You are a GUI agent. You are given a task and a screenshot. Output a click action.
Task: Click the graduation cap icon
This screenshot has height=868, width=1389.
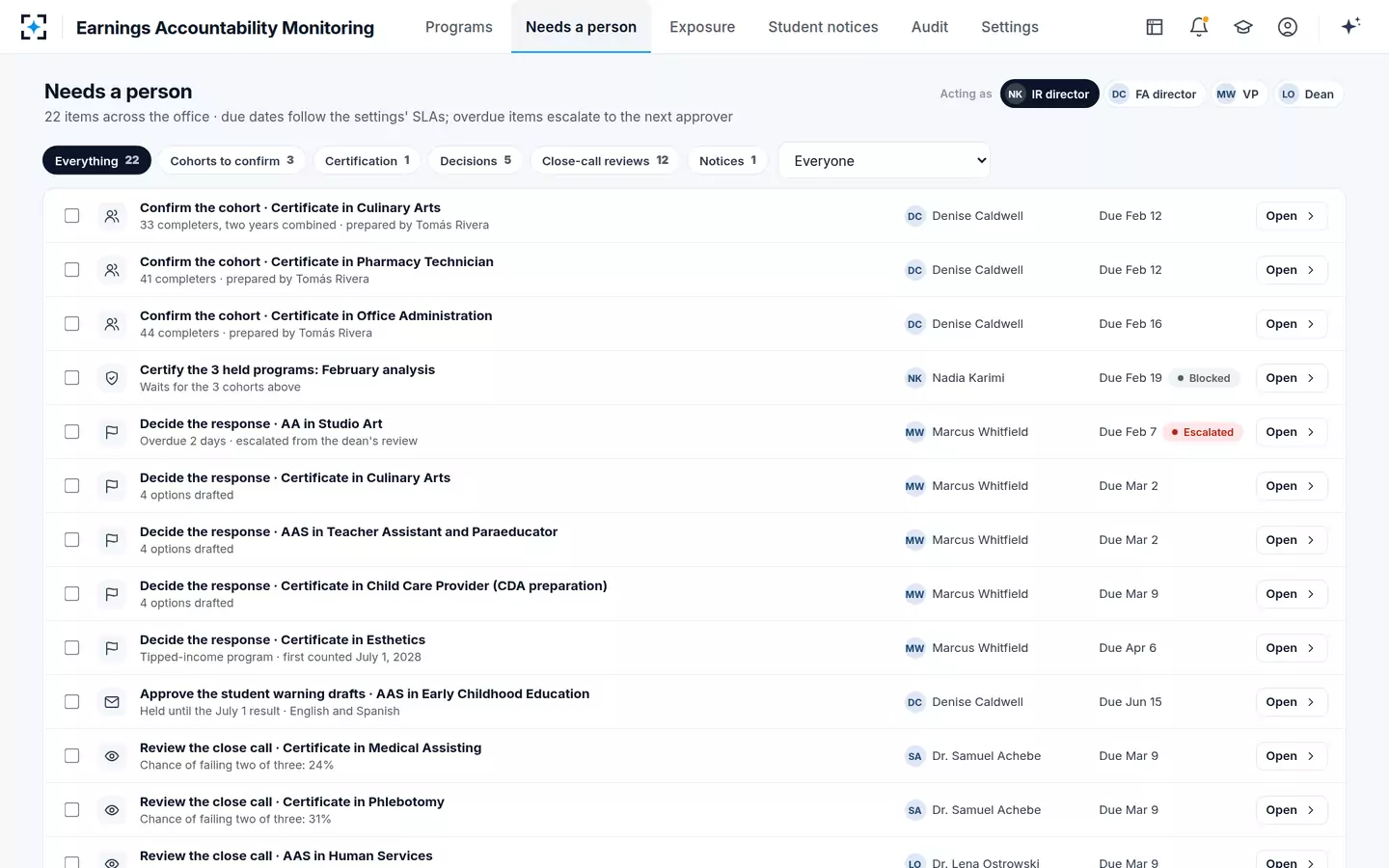(x=1243, y=27)
